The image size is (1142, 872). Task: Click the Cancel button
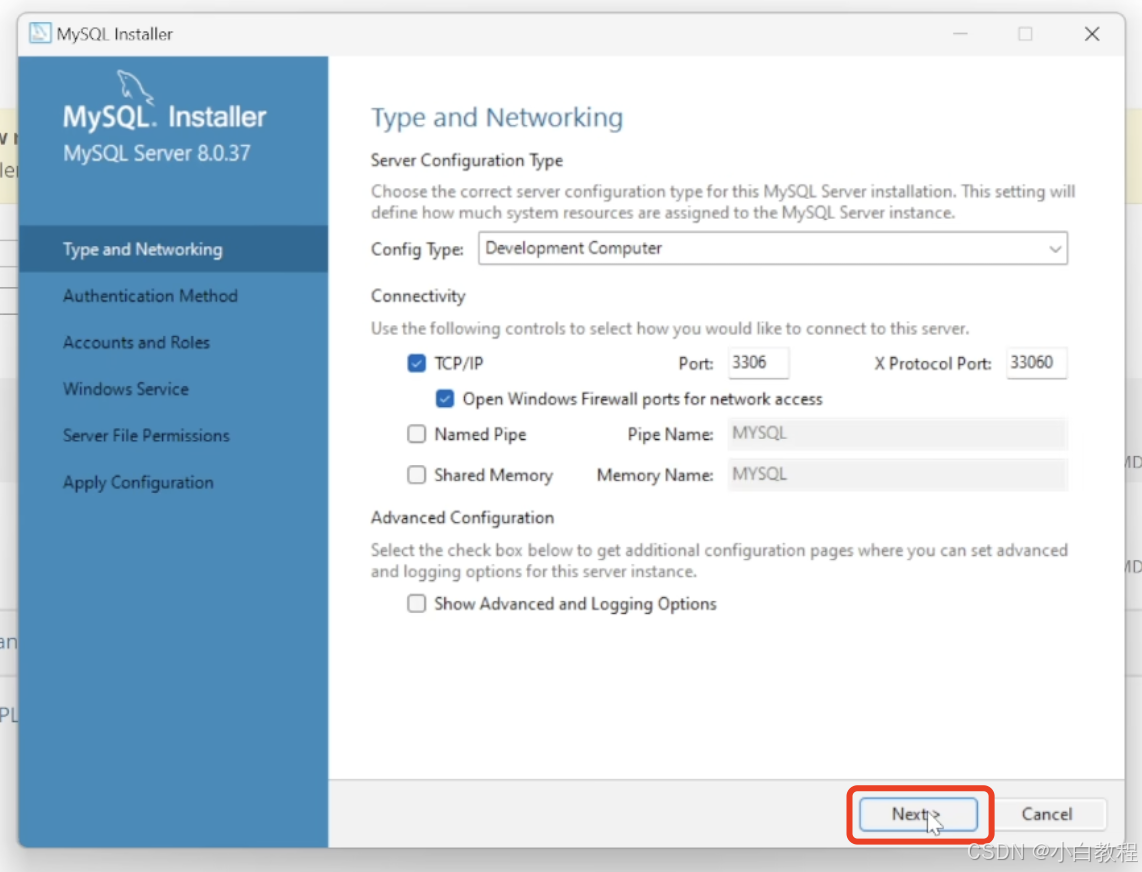(1047, 814)
